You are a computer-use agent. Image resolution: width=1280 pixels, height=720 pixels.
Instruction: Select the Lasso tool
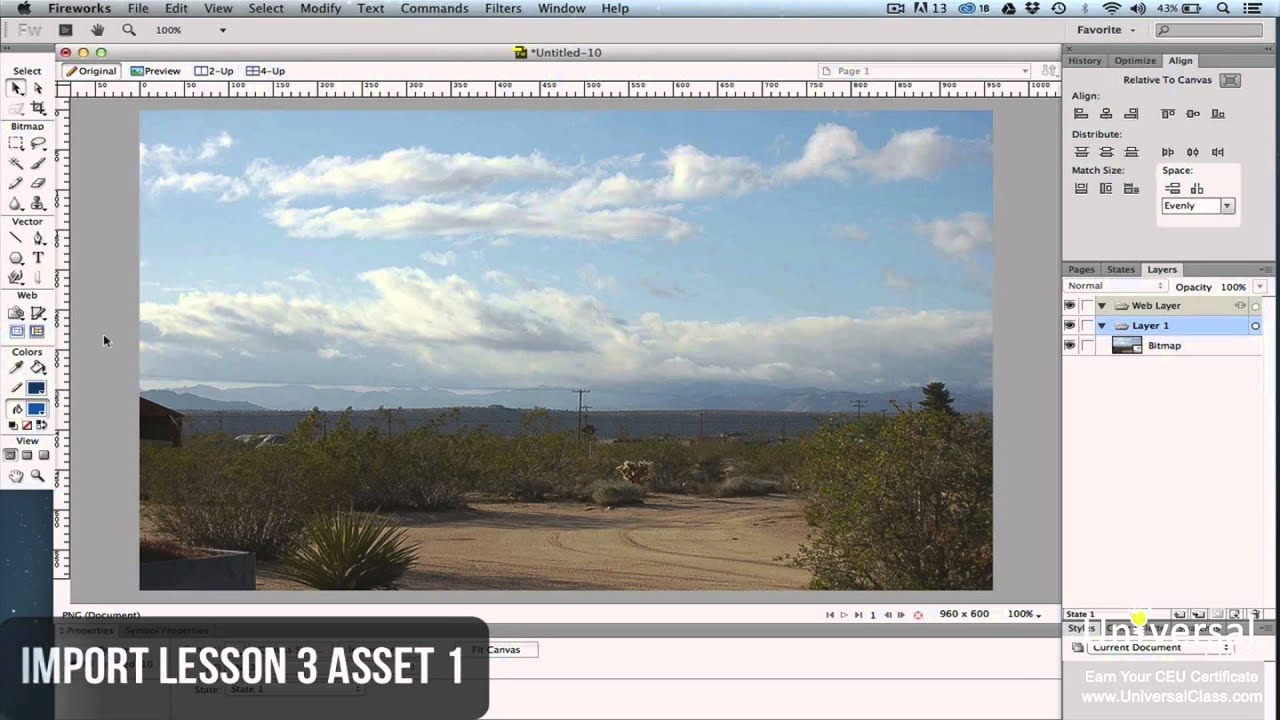[x=38, y=143]
